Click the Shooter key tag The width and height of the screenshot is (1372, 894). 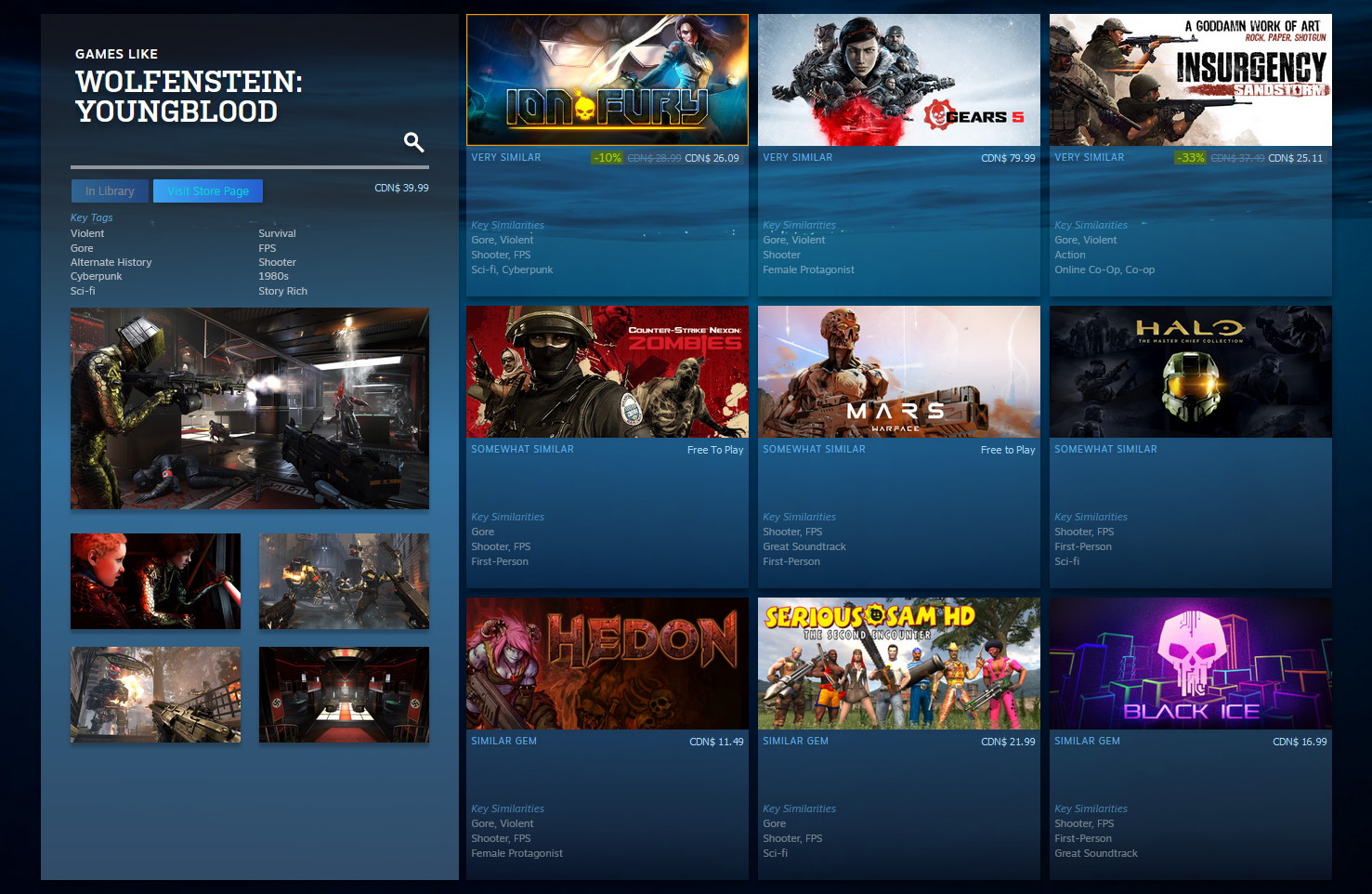pos(277,262)
